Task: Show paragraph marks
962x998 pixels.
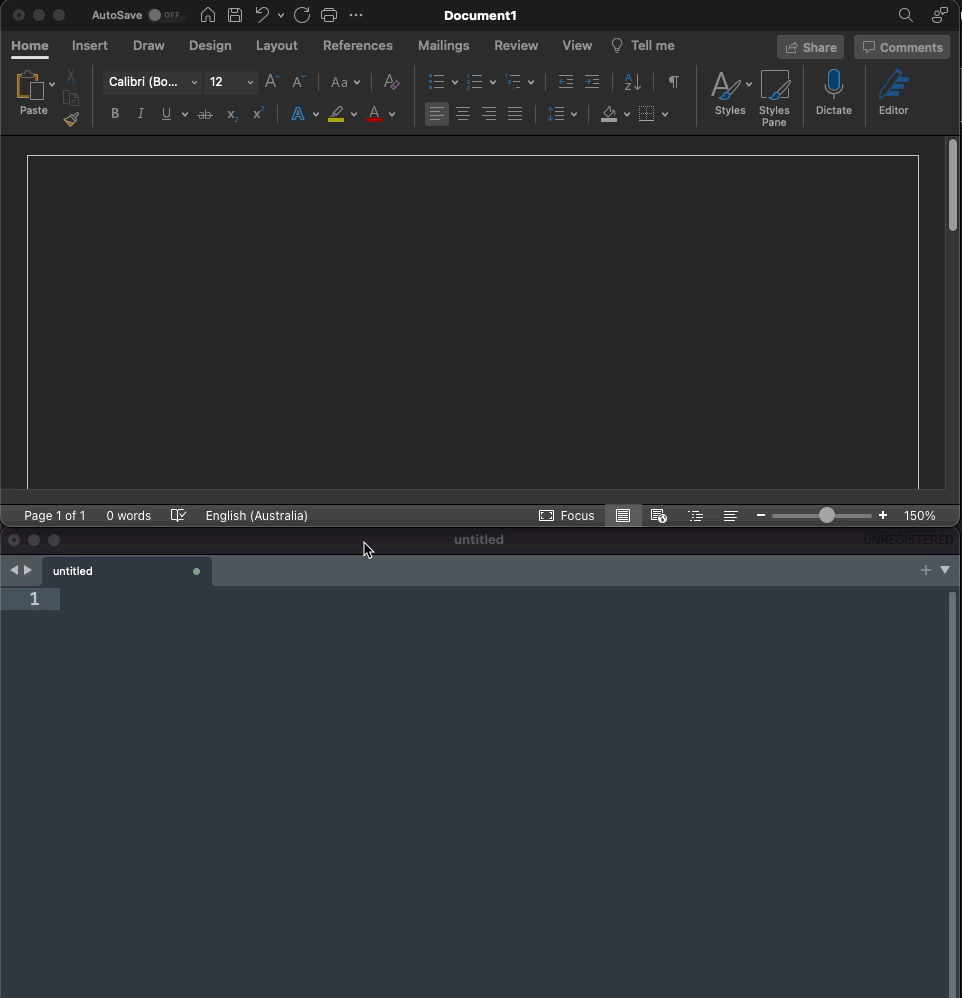Action: (x=673, y=82)
